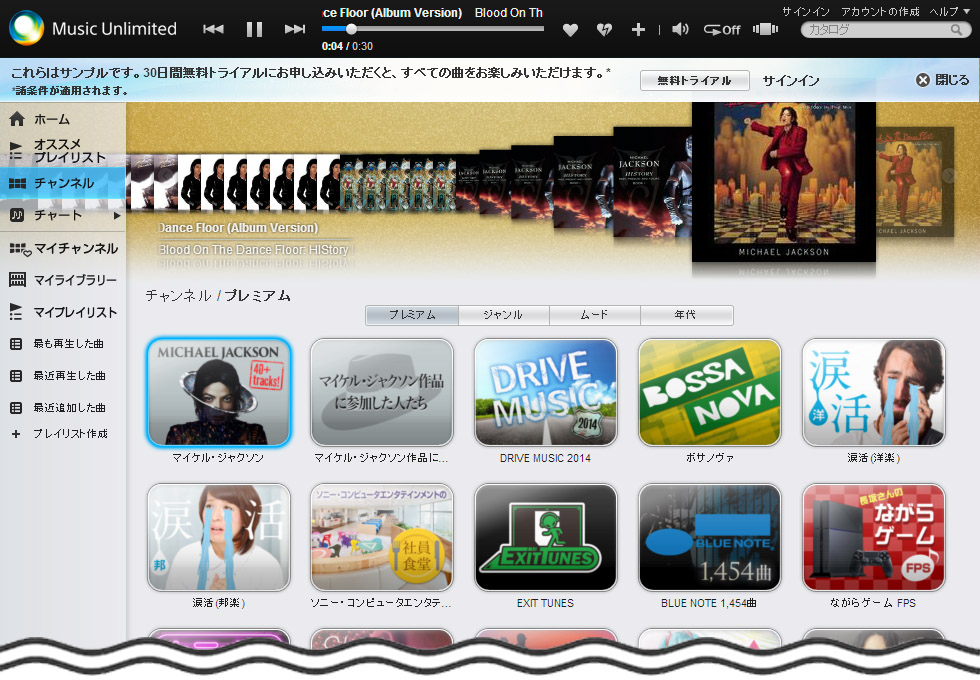Switch to プレミアム tab
The height and width of the screenshot is (680, 980).
point(412,315)
